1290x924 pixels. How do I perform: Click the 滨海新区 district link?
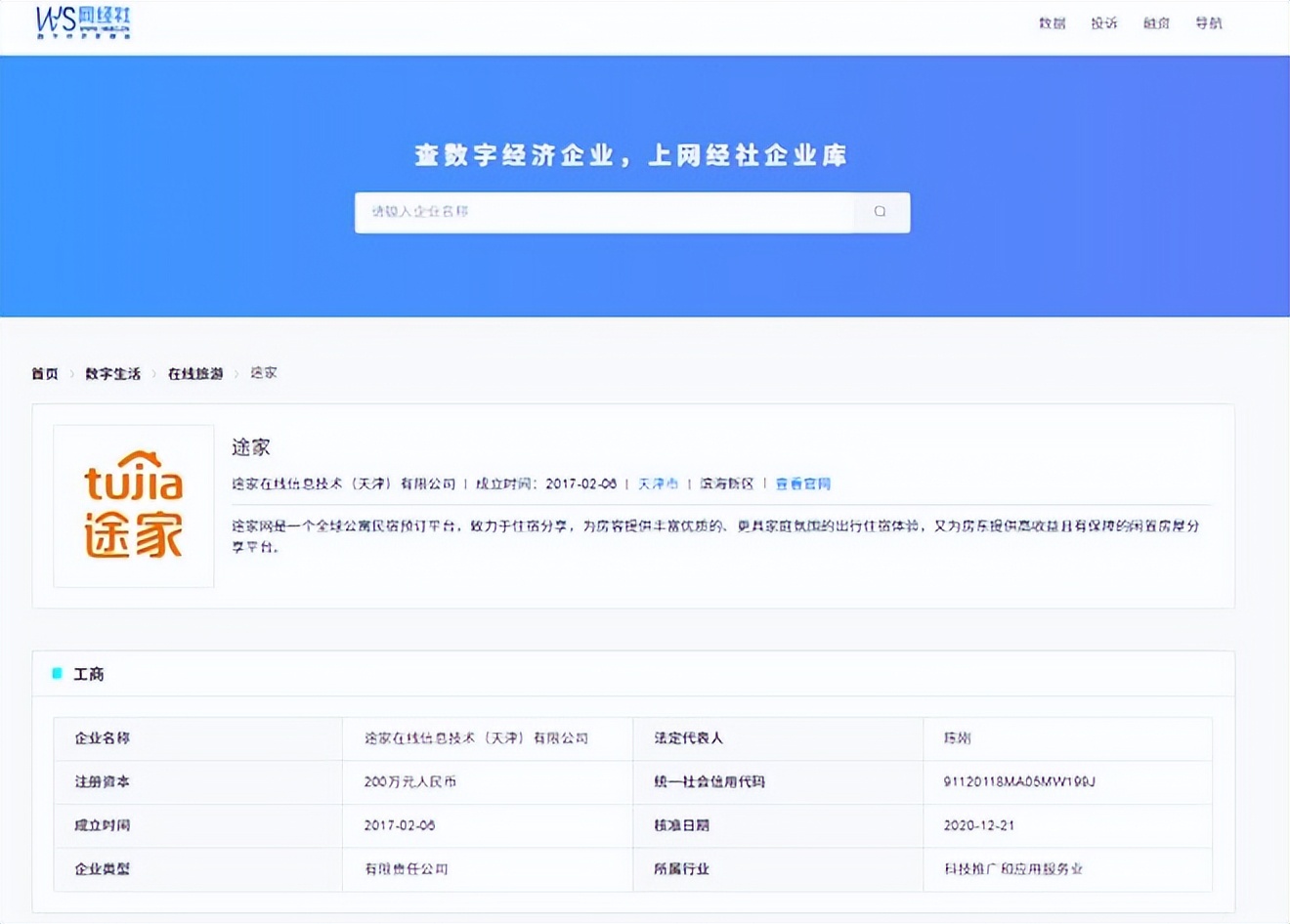[726, 483]
